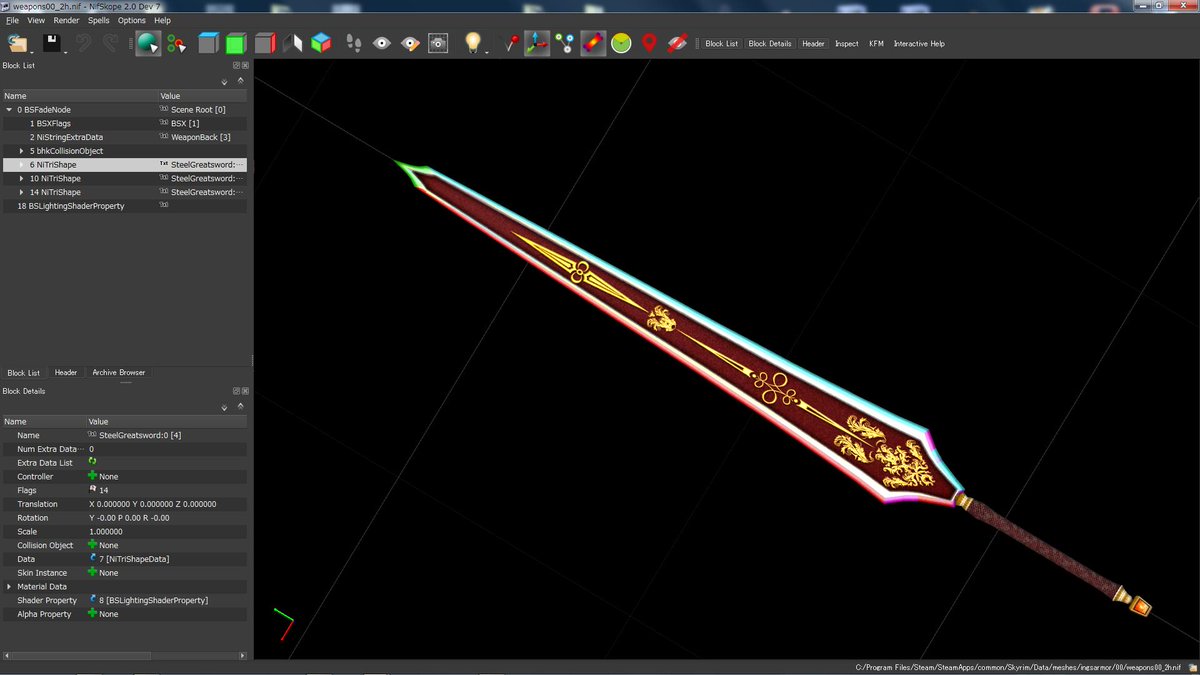The width and height of the screenshot is (1200, 675).
Task: Open the Options menu
Action: 131,20
